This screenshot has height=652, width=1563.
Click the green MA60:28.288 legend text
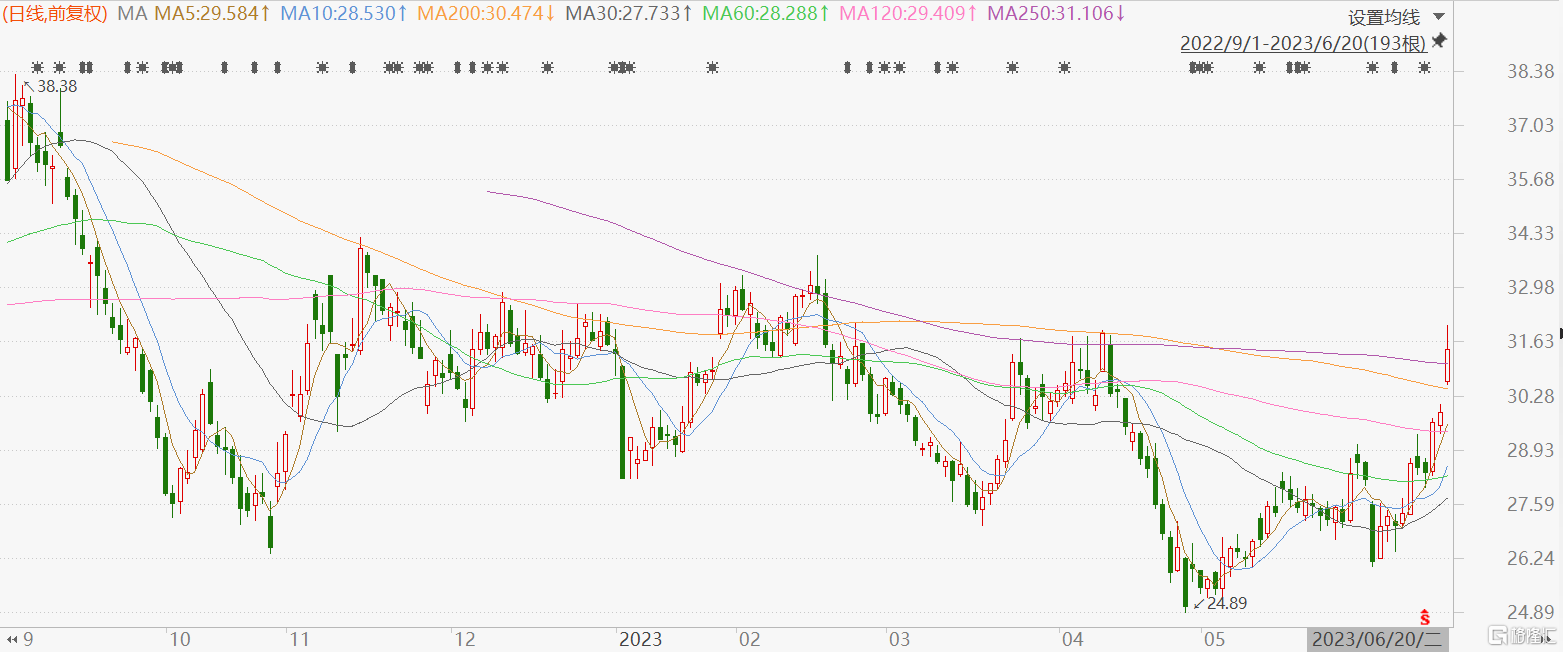766,14
